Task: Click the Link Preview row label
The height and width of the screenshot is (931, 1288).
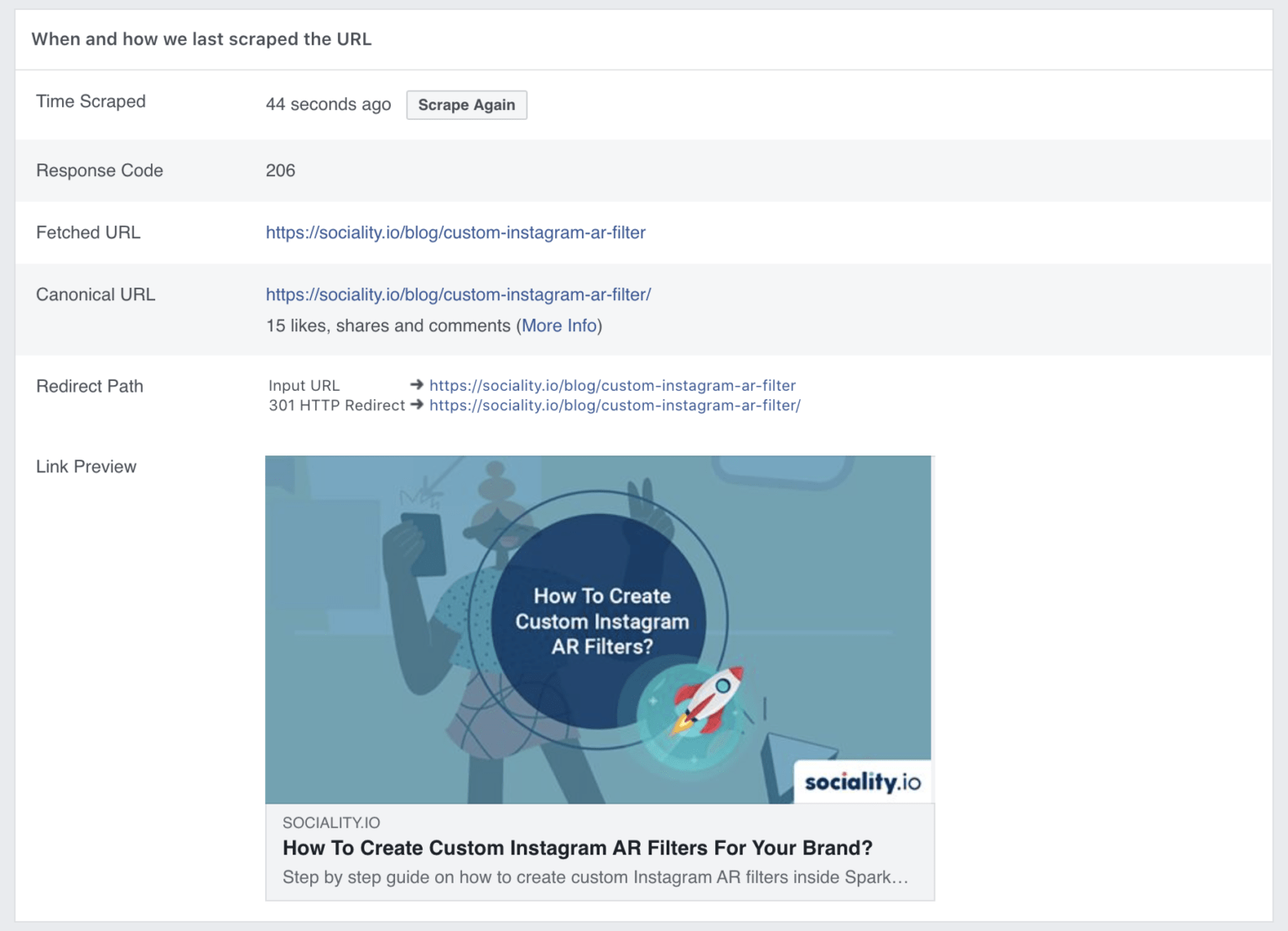Action: tap(86, 466)
